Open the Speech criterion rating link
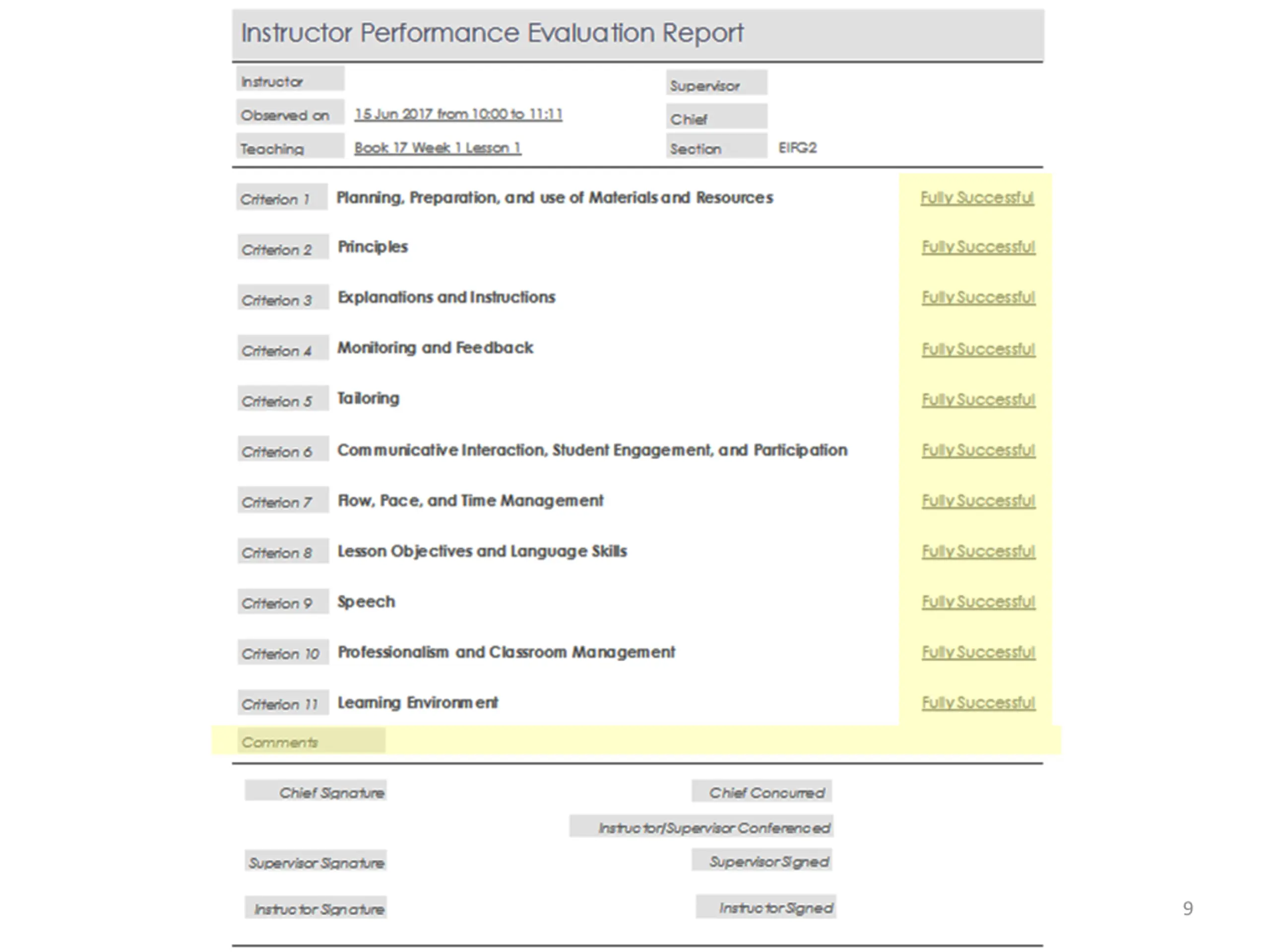1270x952 pixels. point(978,602)
